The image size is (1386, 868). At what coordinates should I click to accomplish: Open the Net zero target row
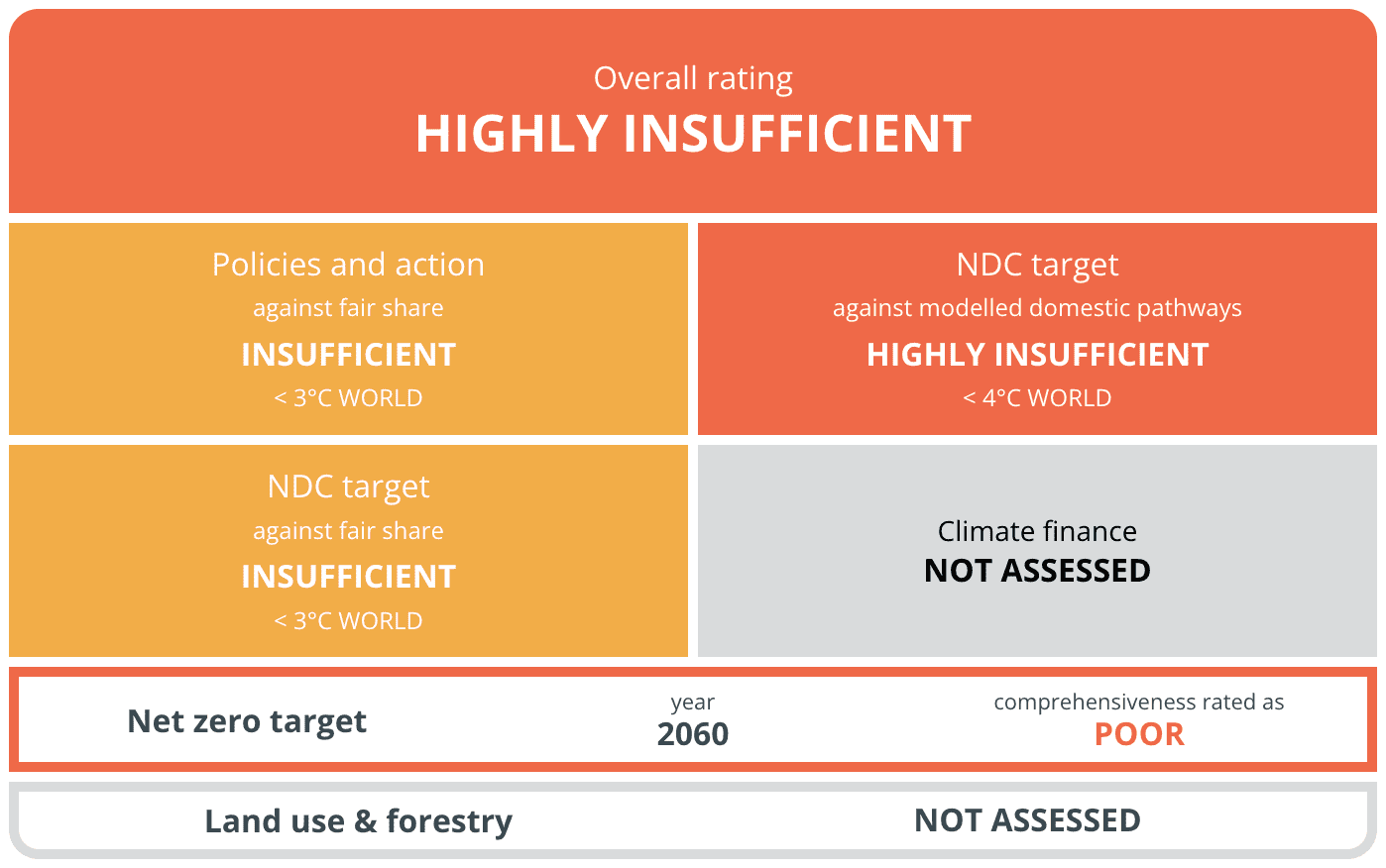[x=693, y=719]
